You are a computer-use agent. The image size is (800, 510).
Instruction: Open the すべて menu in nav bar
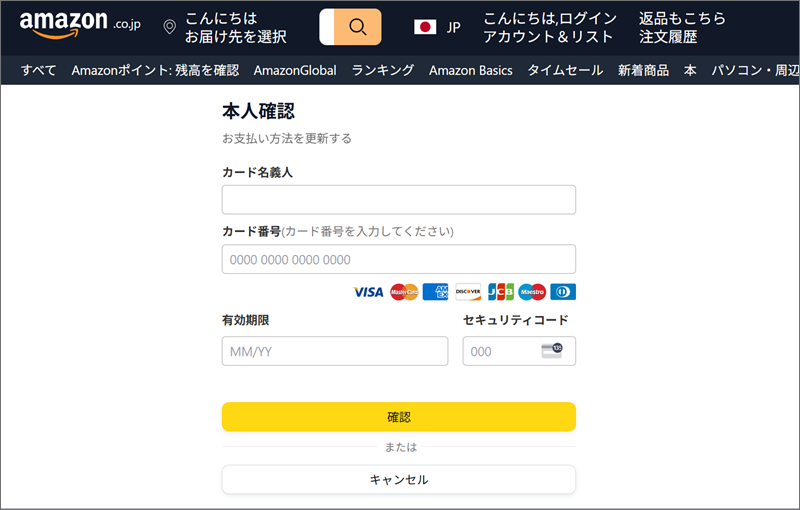[x=38, y=70]
